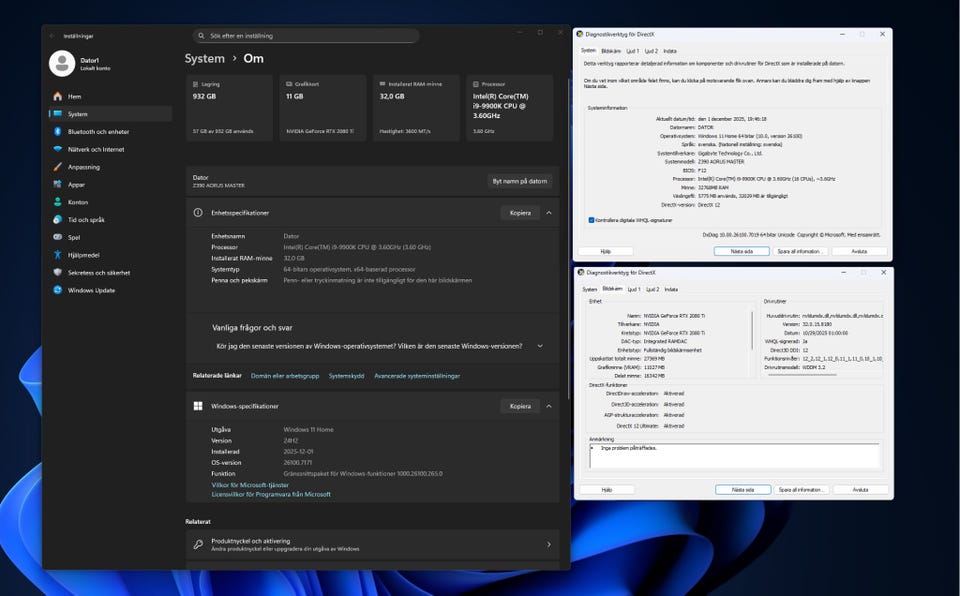Expand the Windows version question under Vanliga frågor
The image size is (960, 596).
coord(541,346)
